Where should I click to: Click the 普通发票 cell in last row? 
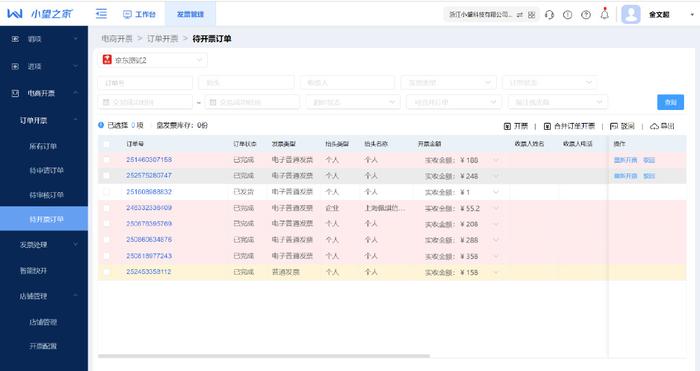[286, 272]
